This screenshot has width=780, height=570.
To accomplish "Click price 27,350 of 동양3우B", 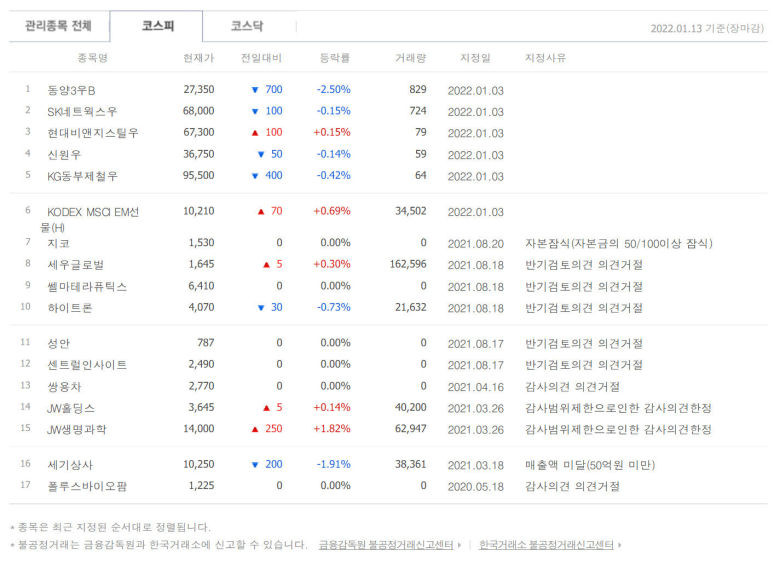I will click(x=199, y=90).
